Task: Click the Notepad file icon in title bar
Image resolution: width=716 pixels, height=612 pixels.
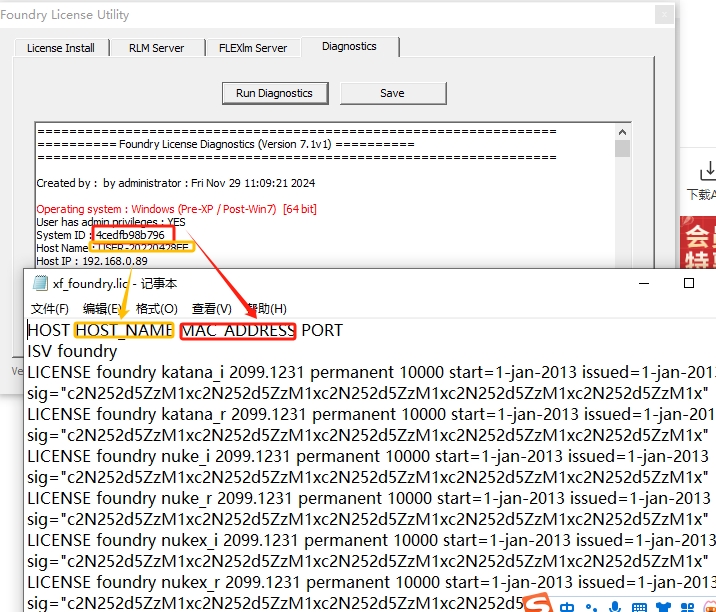Action: click(40, 283)
